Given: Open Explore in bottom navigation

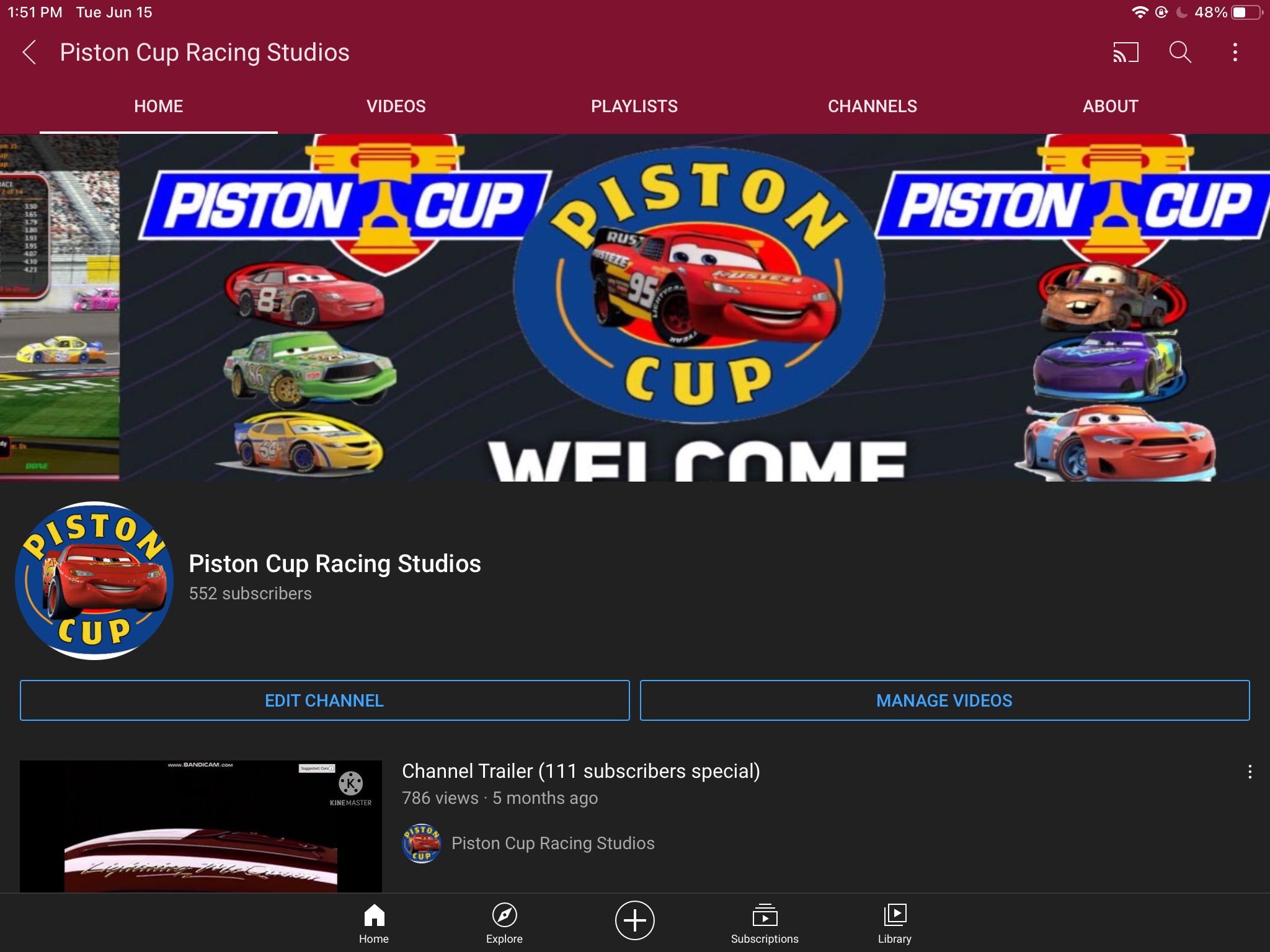Looking at the screenshot, I should (504, 923).
